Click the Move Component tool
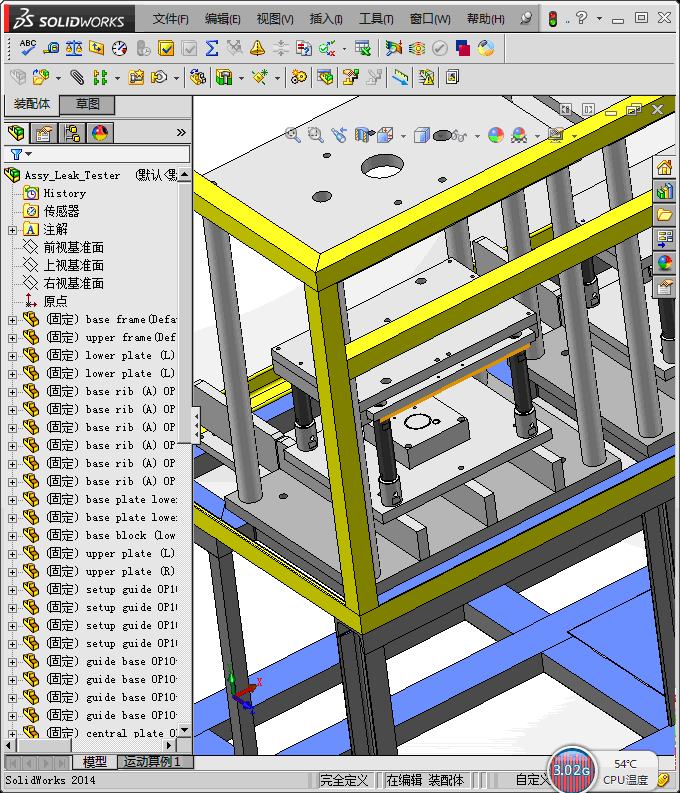The image size is (680, 793). [159, 77]
